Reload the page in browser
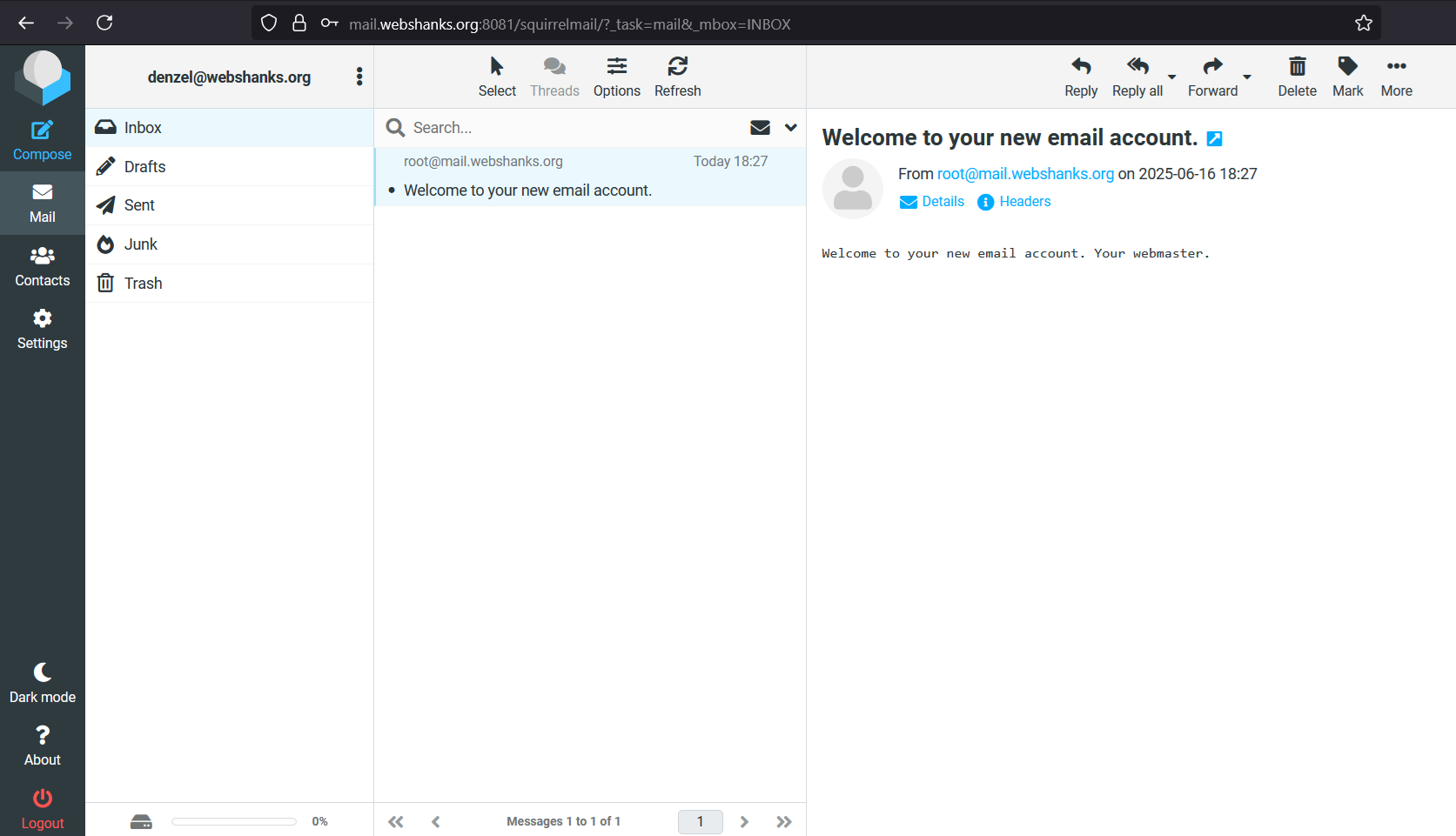The width and height of the screenshot is (1456, 836). (x=104, y=23)
